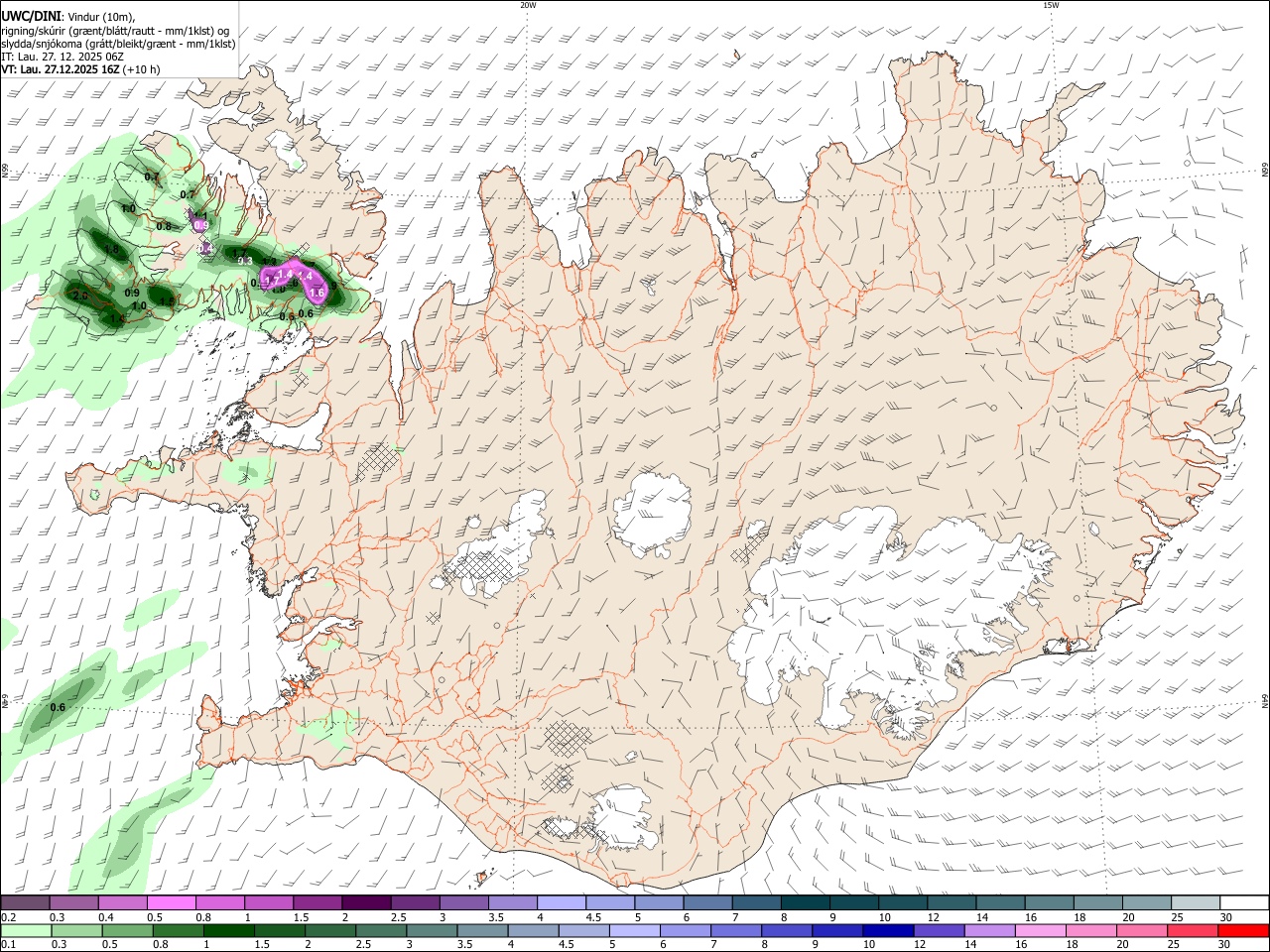Click the '0.6' value over the sea to the southwest
Image resolution: width=1270 pixels, height=952 pixels.
[58, 707]
